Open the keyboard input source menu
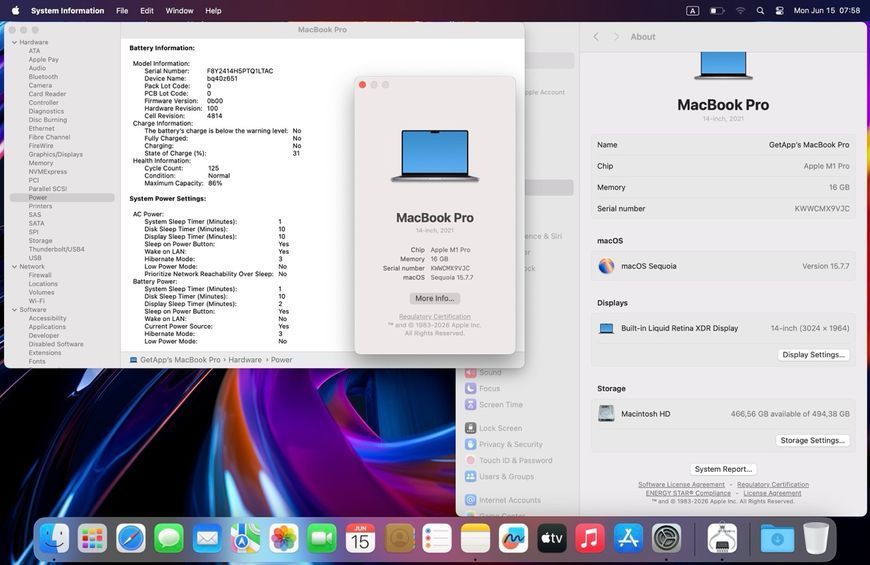 tap(692, 11)
